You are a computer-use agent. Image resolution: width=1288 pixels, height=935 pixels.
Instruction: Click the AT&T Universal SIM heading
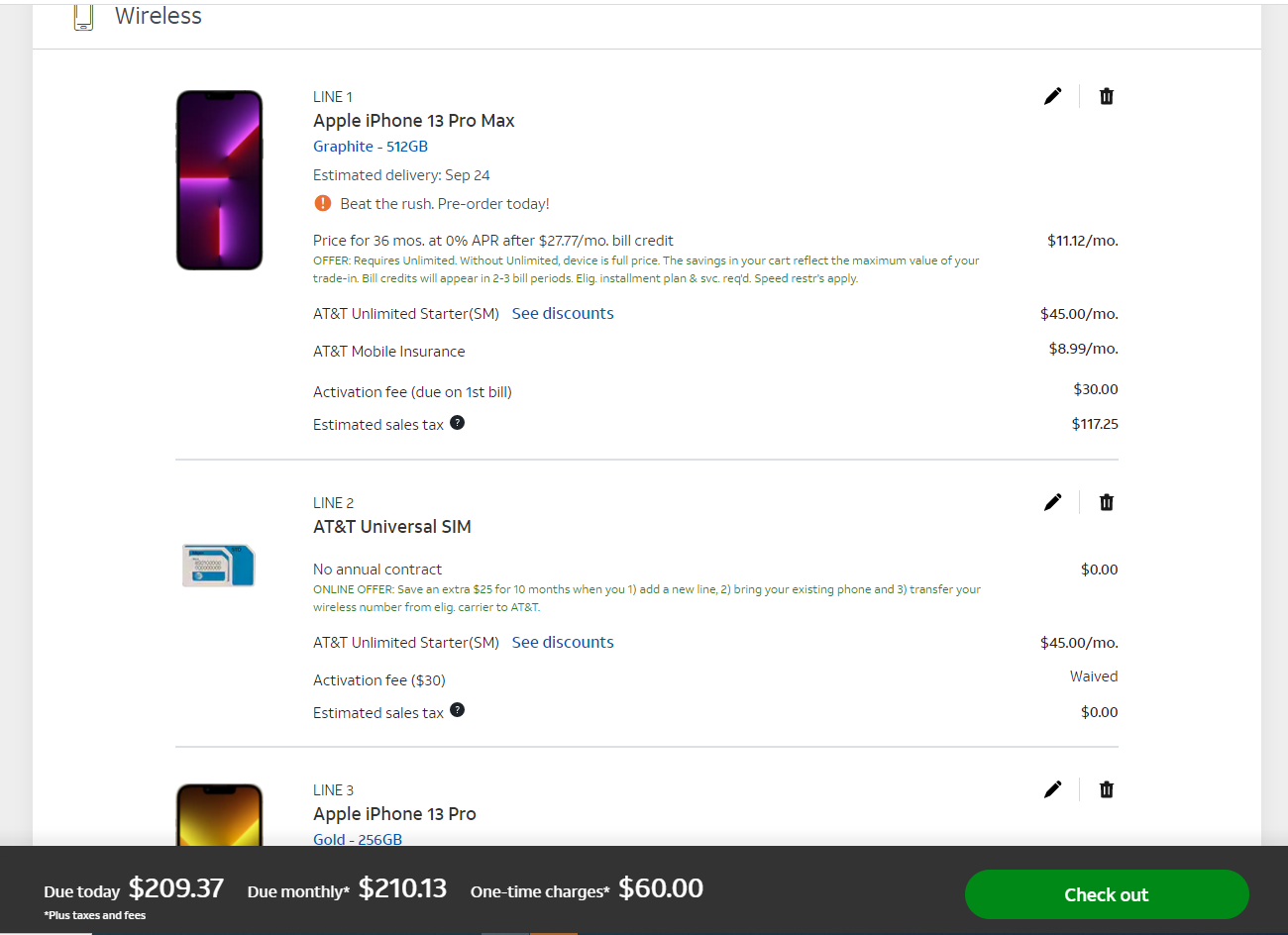(x=392, y=527)
